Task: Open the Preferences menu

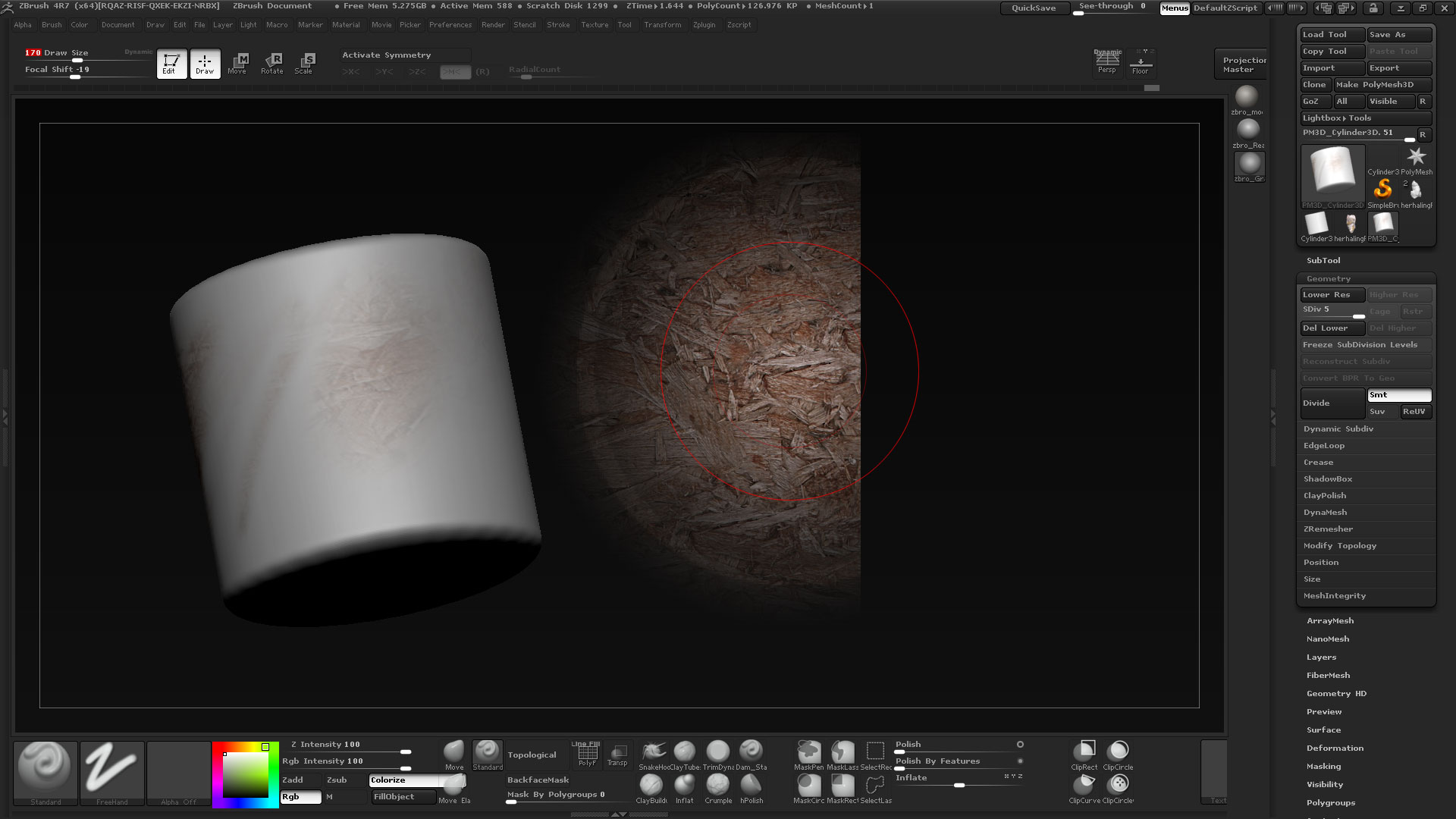Action: (450, 25)
